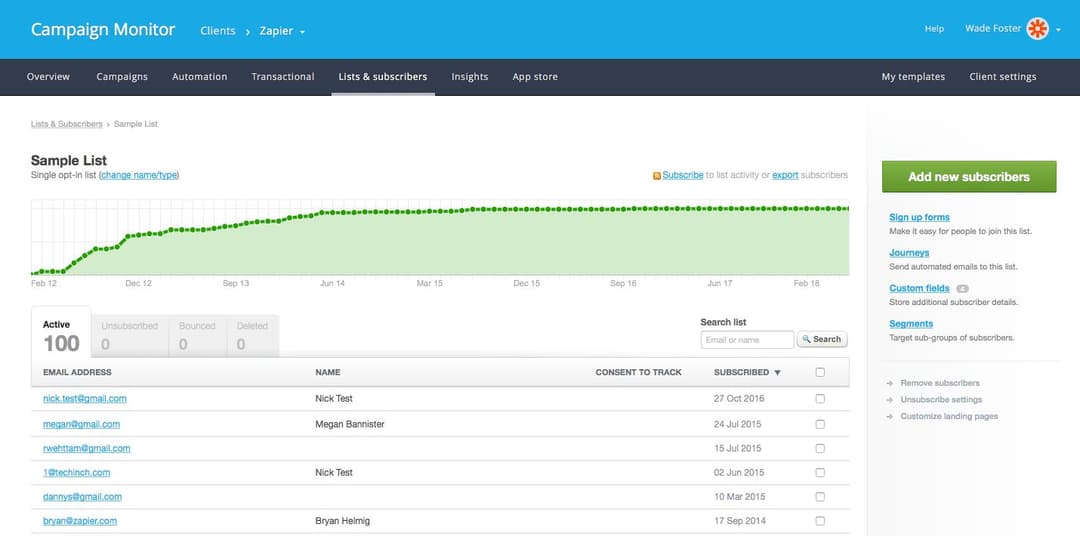The image size is (1080, 536).
Task: Open the Segments link
Action: (x=911, y=324)
